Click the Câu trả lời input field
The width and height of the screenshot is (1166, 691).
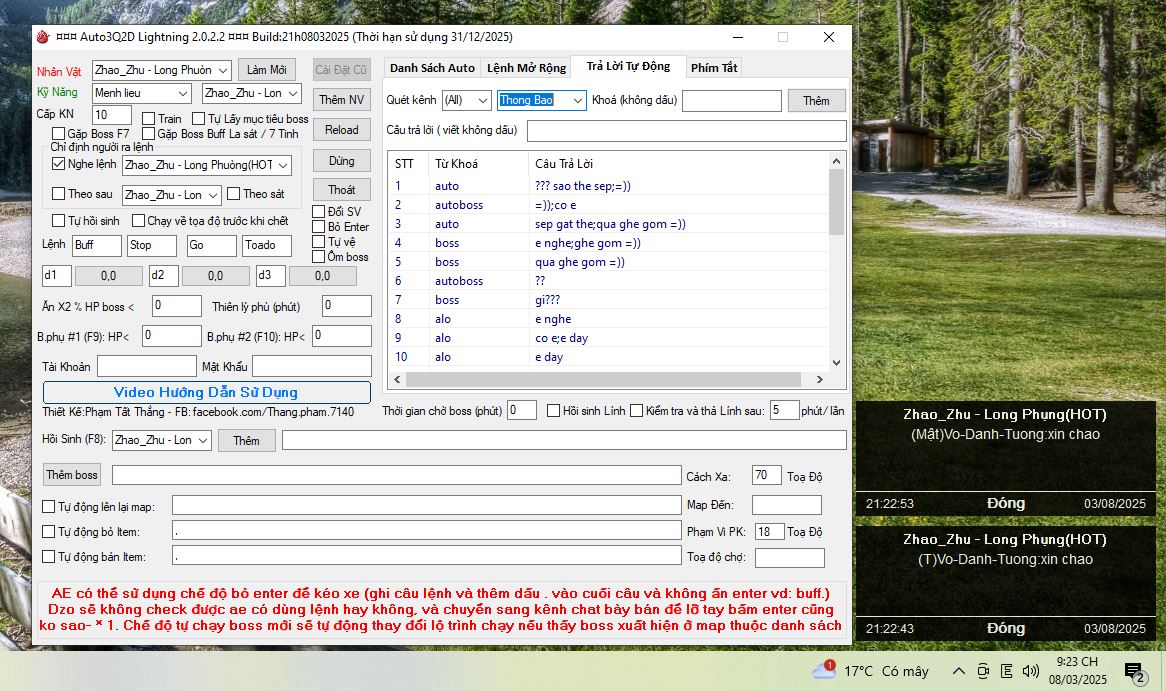click(x=686, y=131)
